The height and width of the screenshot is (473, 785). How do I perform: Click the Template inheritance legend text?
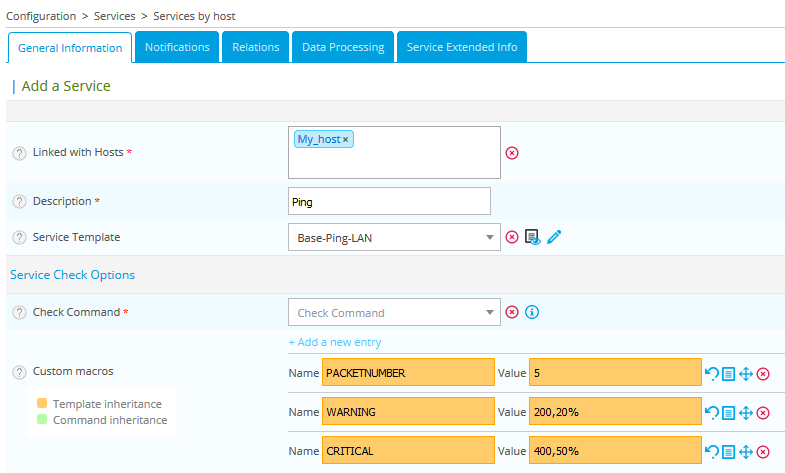coord(107,404)
